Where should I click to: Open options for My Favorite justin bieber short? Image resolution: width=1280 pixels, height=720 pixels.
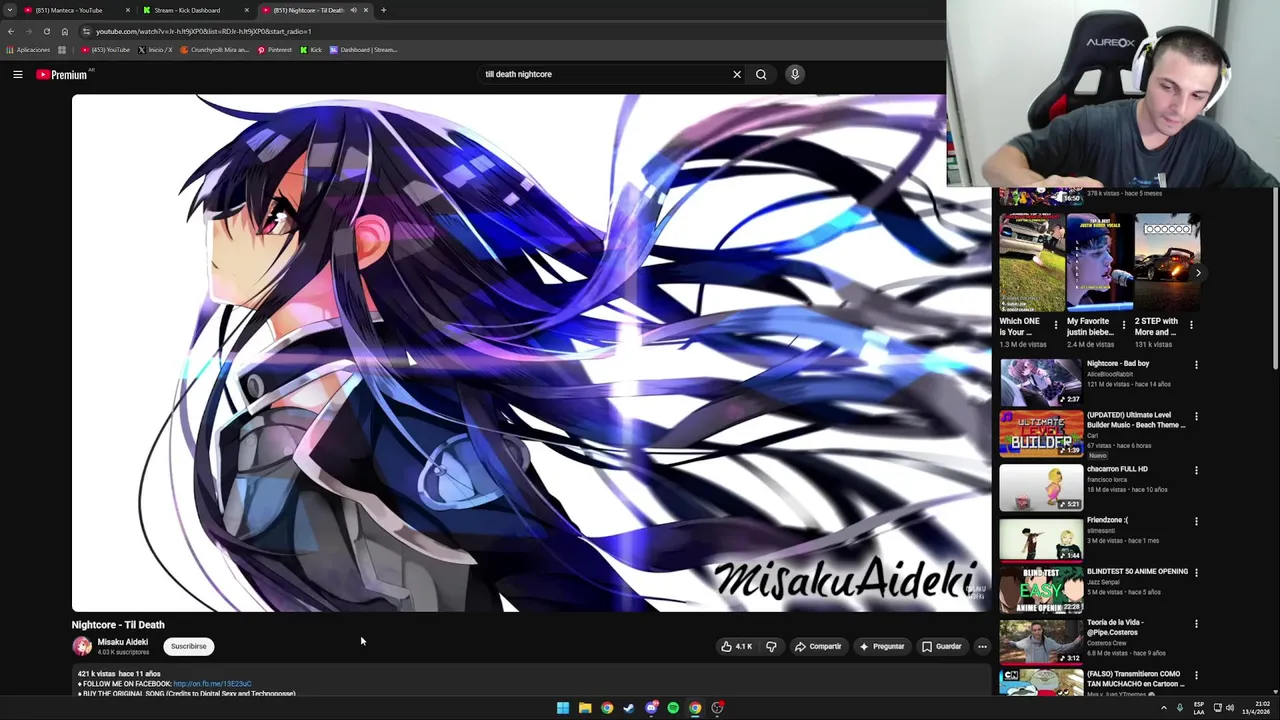[x=1123, y=325]
